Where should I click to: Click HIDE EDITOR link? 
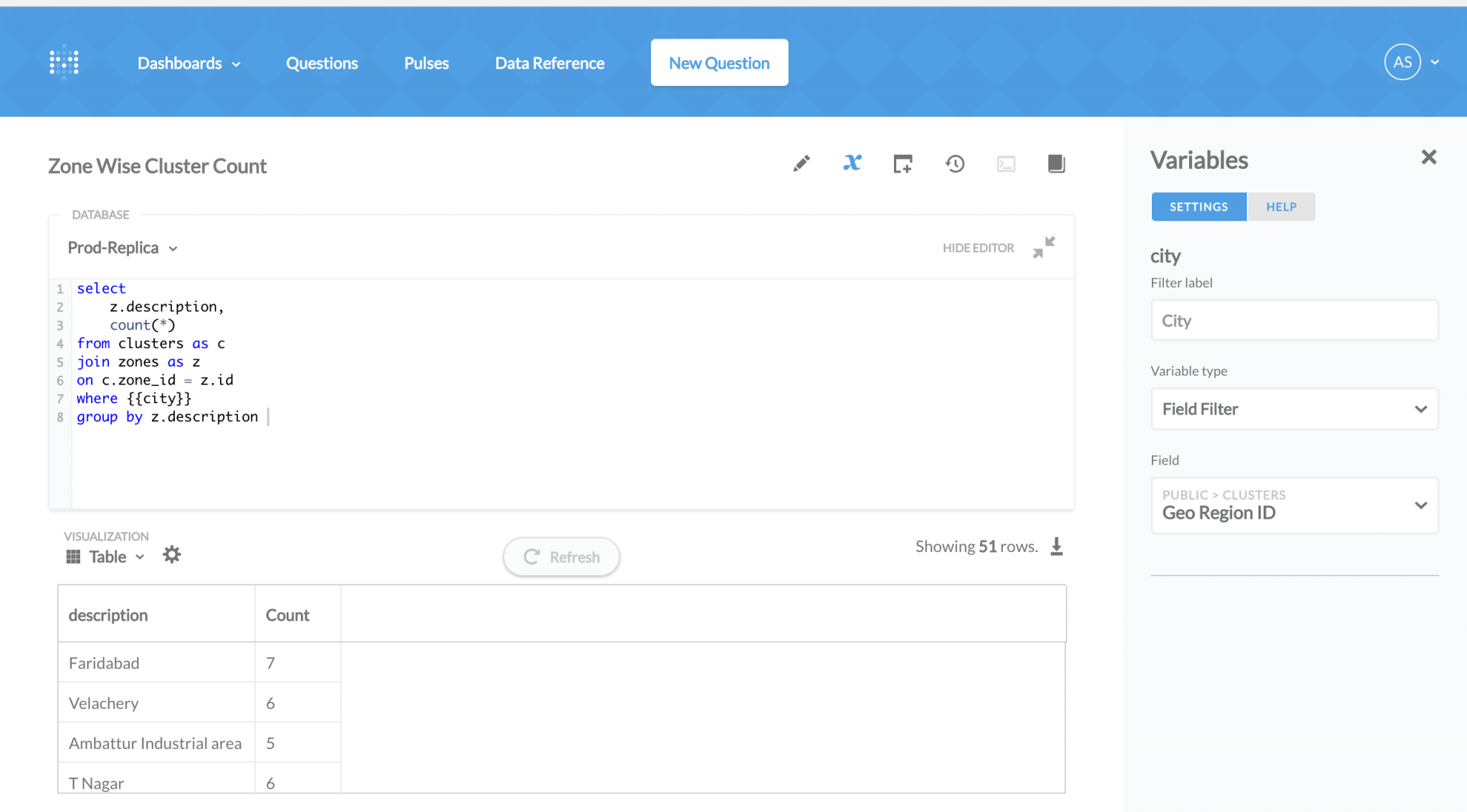tap(978, 248)
